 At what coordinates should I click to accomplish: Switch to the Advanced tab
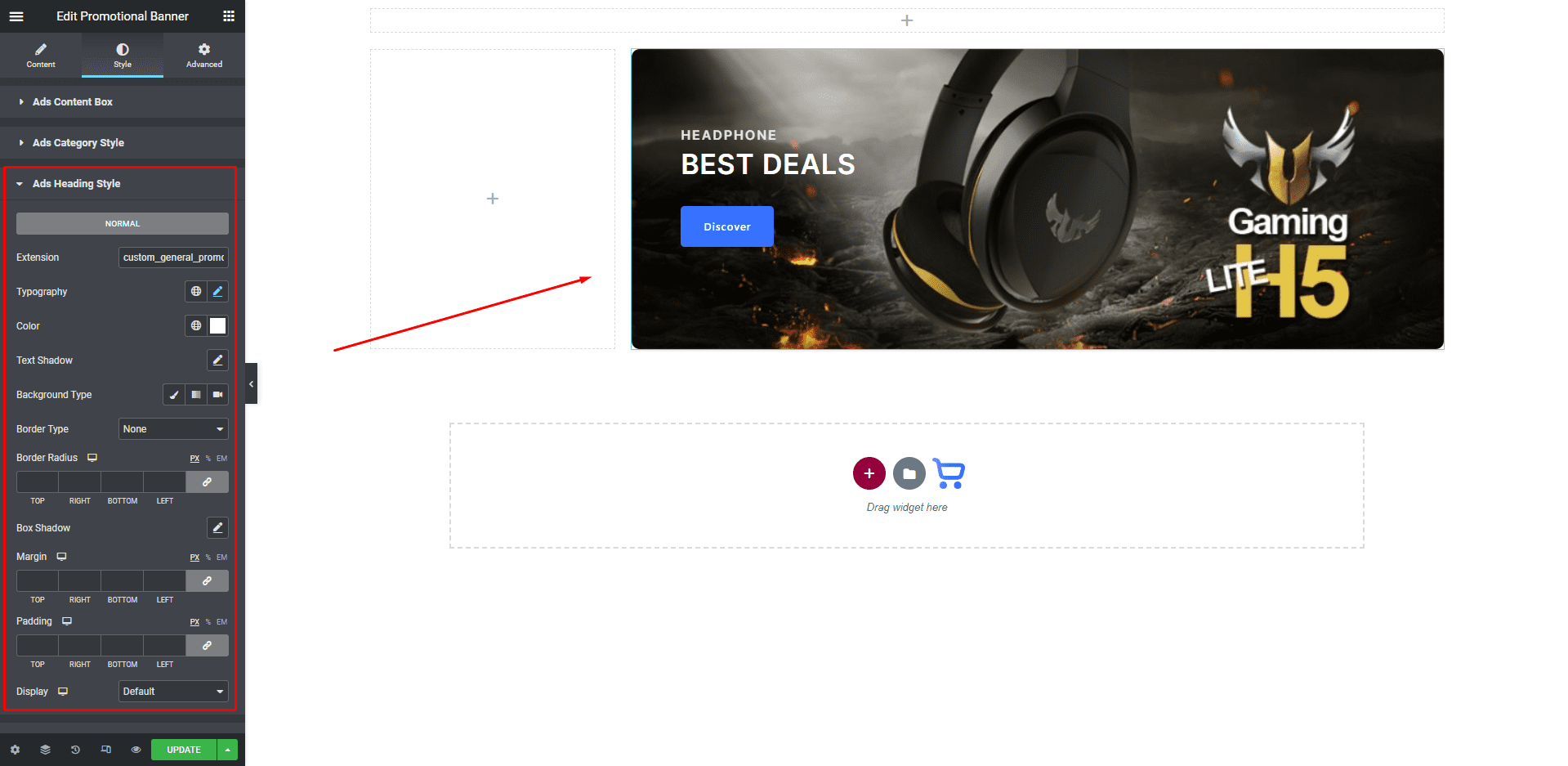click(204, 56)
